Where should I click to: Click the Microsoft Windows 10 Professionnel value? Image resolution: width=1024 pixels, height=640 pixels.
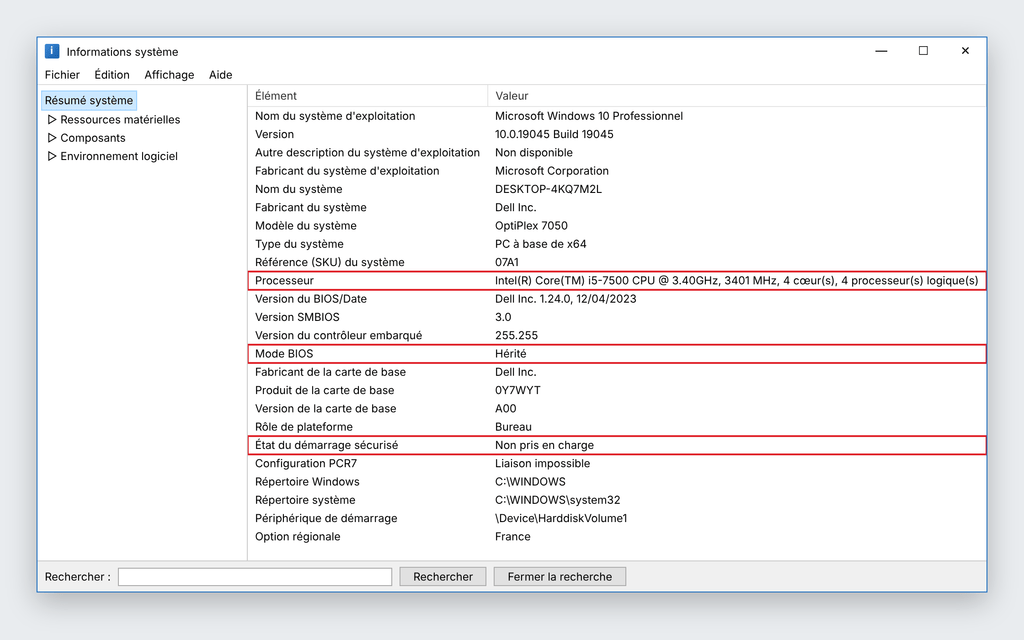click(x=589, y=116)
